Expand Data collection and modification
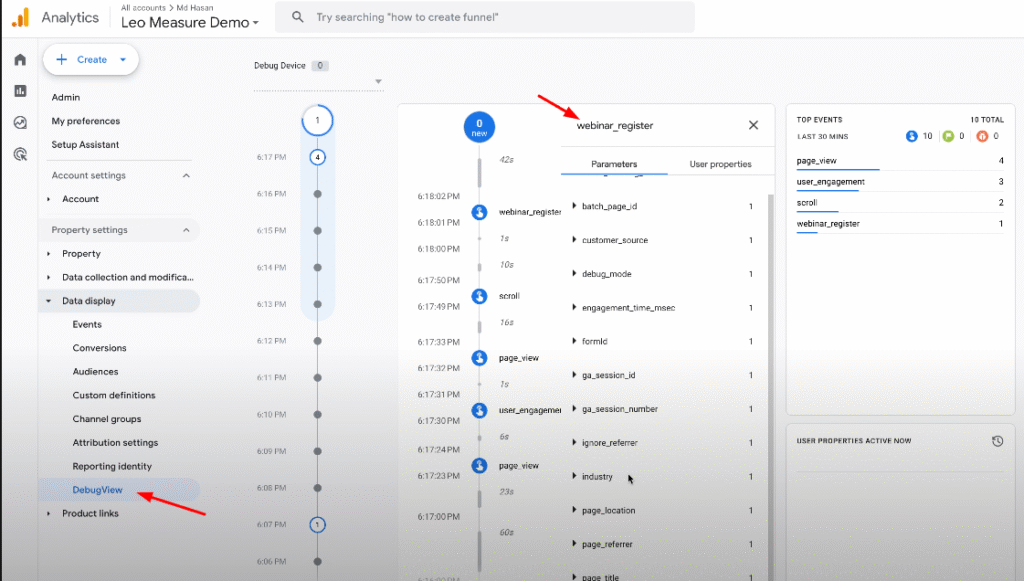 [x=49, y=277]
